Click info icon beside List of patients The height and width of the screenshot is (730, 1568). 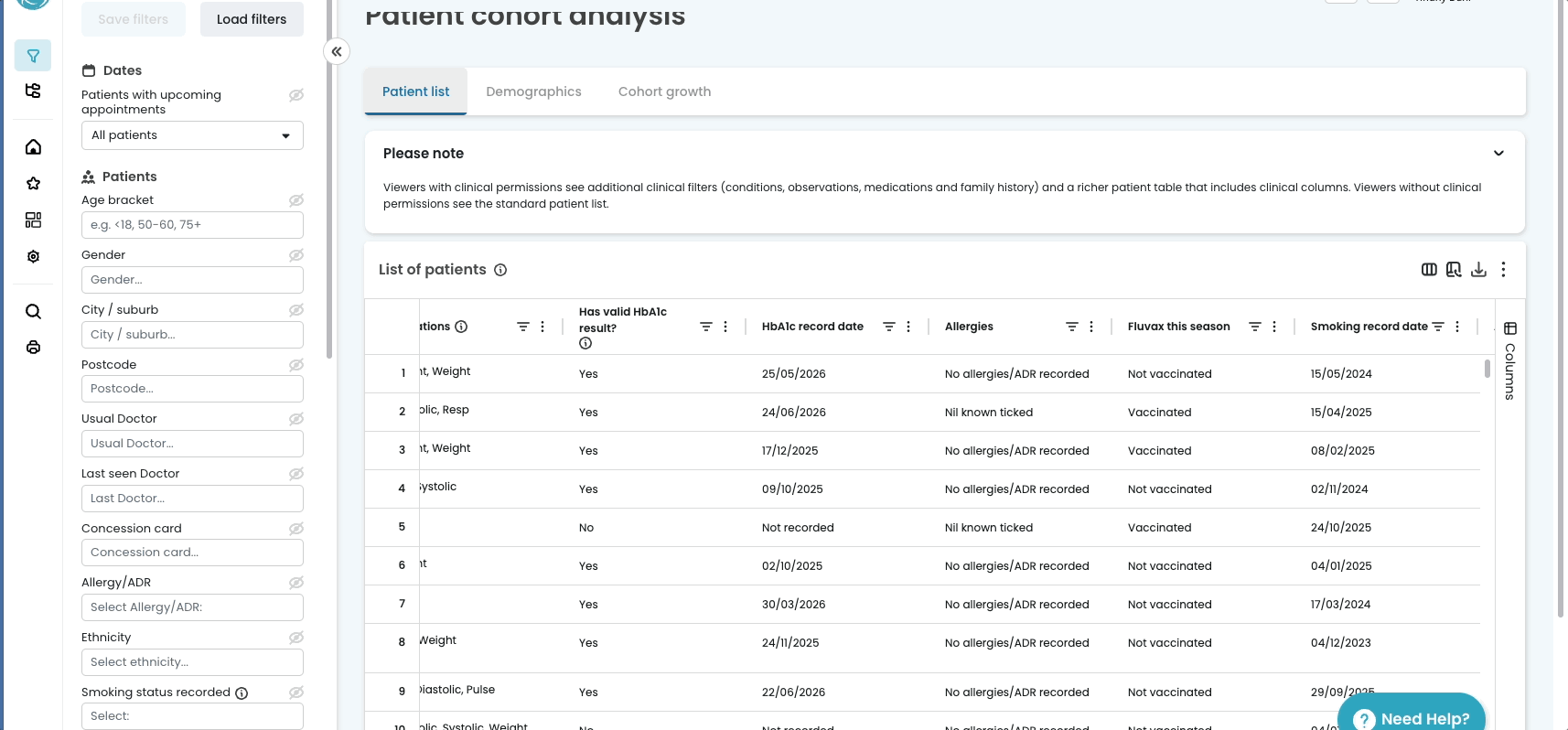coord(500,270)
